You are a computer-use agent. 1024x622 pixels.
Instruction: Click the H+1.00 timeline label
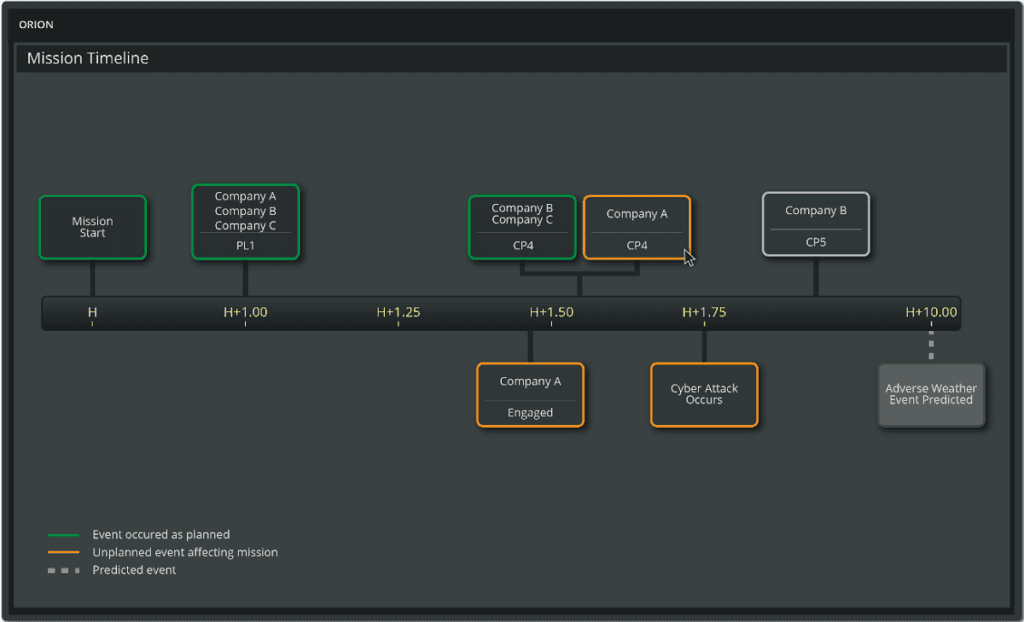[x=246, y=312]
